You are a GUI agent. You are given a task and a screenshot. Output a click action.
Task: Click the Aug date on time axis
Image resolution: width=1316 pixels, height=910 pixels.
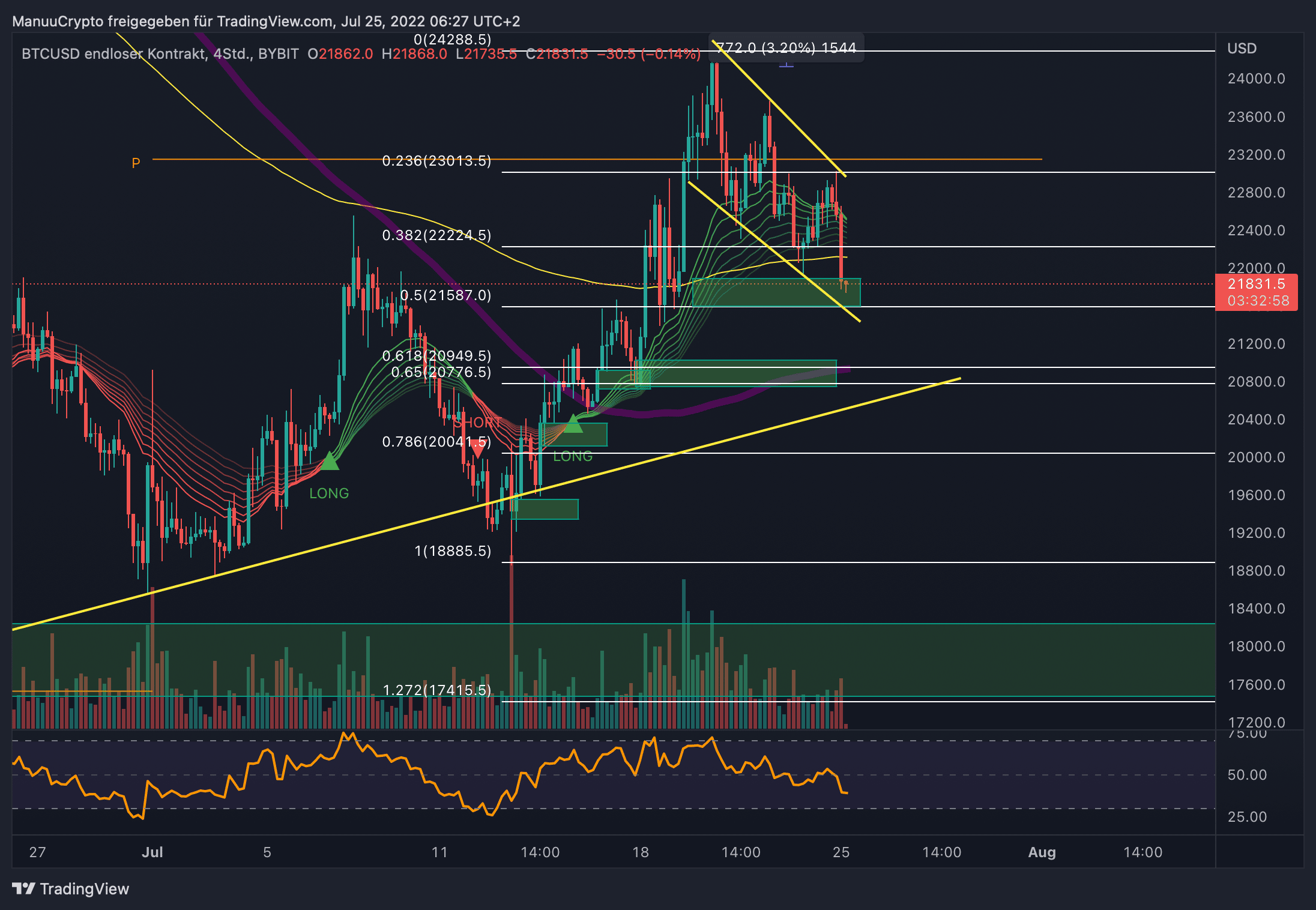coord(1042,852)
